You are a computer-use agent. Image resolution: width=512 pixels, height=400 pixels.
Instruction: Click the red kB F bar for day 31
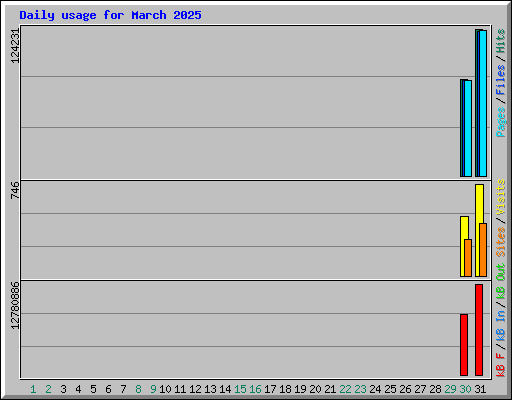point(479,330)
